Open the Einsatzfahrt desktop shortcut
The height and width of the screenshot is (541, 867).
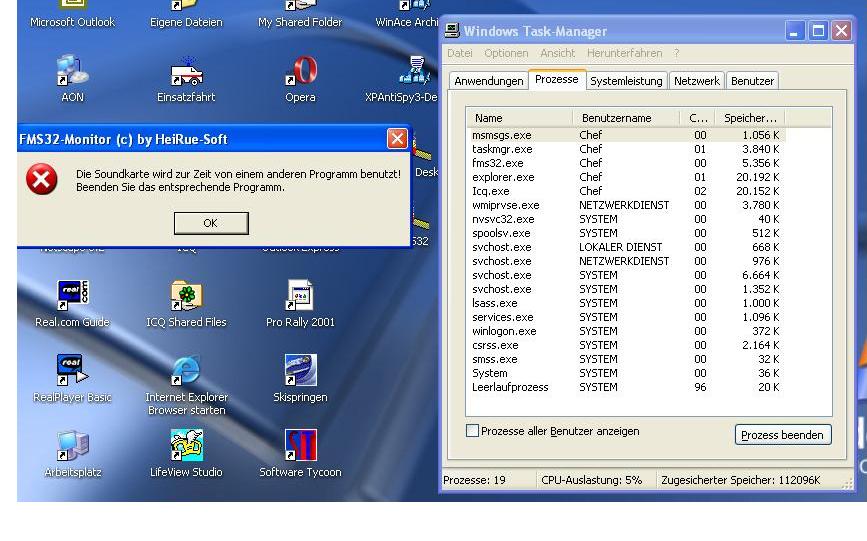(186, 73)
